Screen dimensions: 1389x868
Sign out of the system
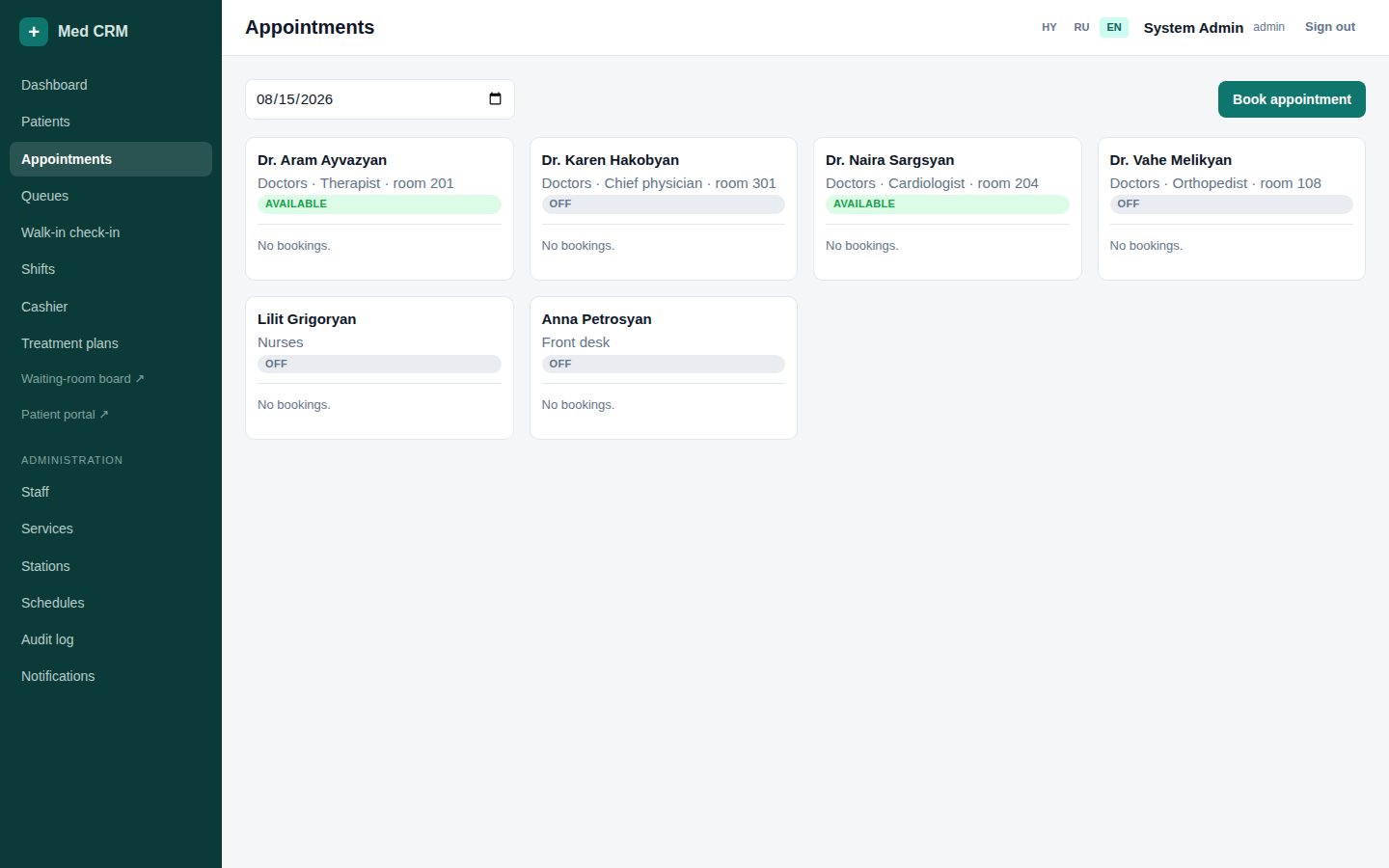(x=1330, y=27)
